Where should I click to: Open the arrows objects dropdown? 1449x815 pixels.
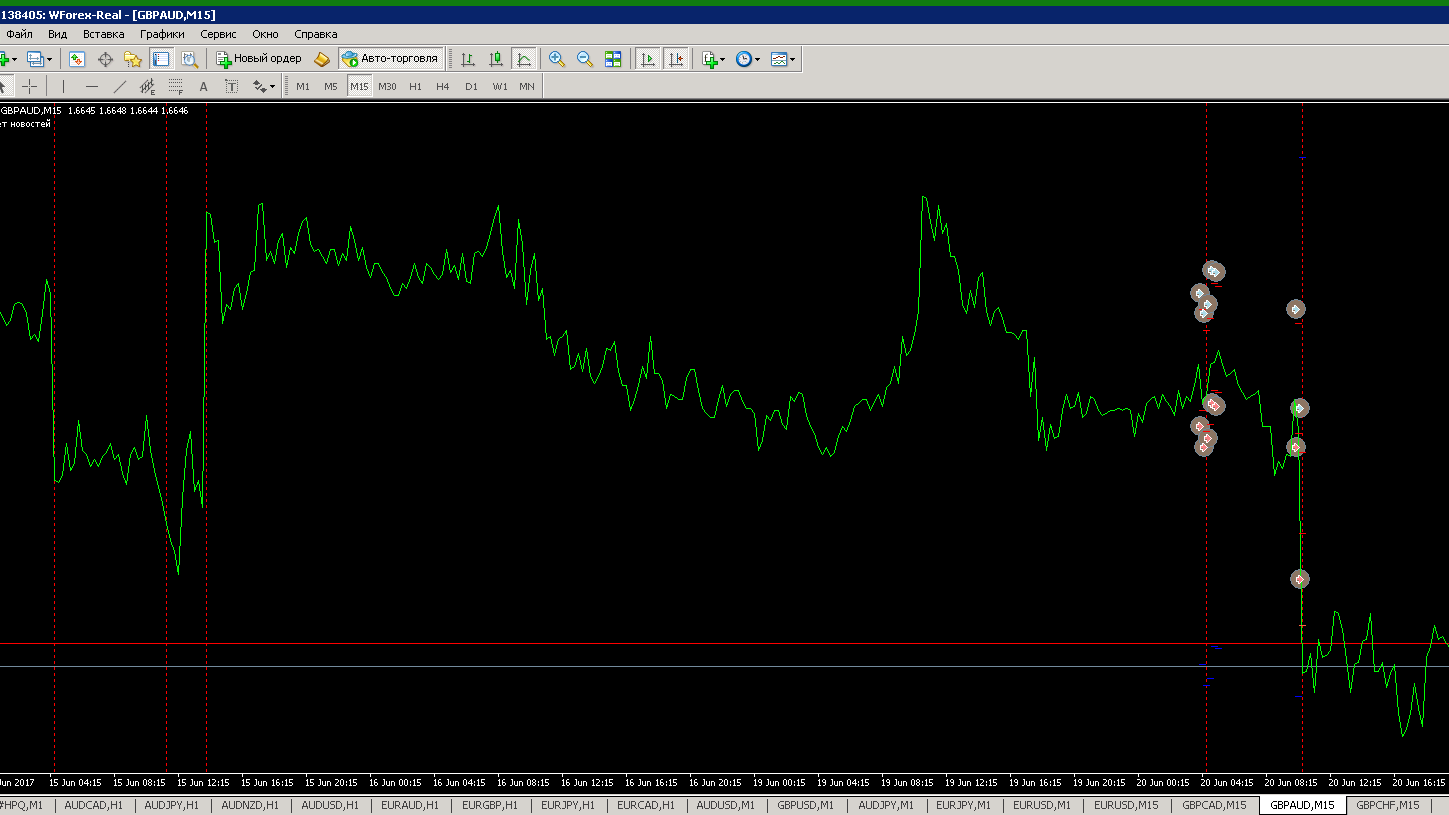click(264, 86)
